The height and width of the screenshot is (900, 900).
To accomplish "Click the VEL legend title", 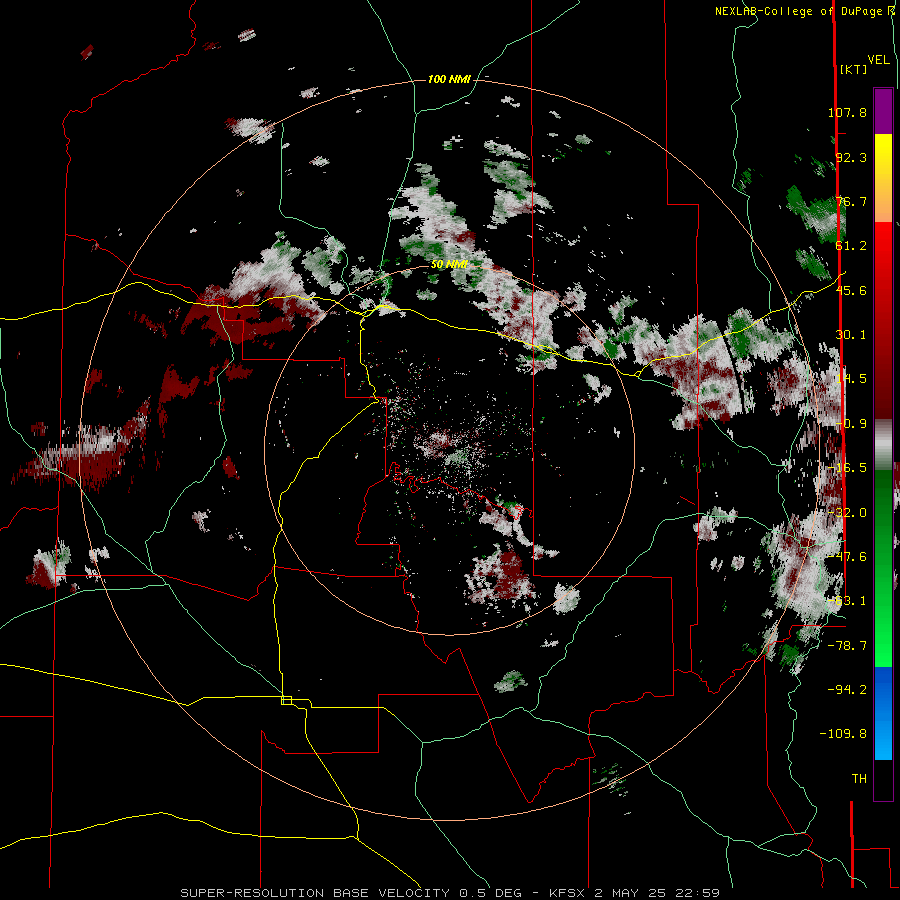I will point(879,60).
